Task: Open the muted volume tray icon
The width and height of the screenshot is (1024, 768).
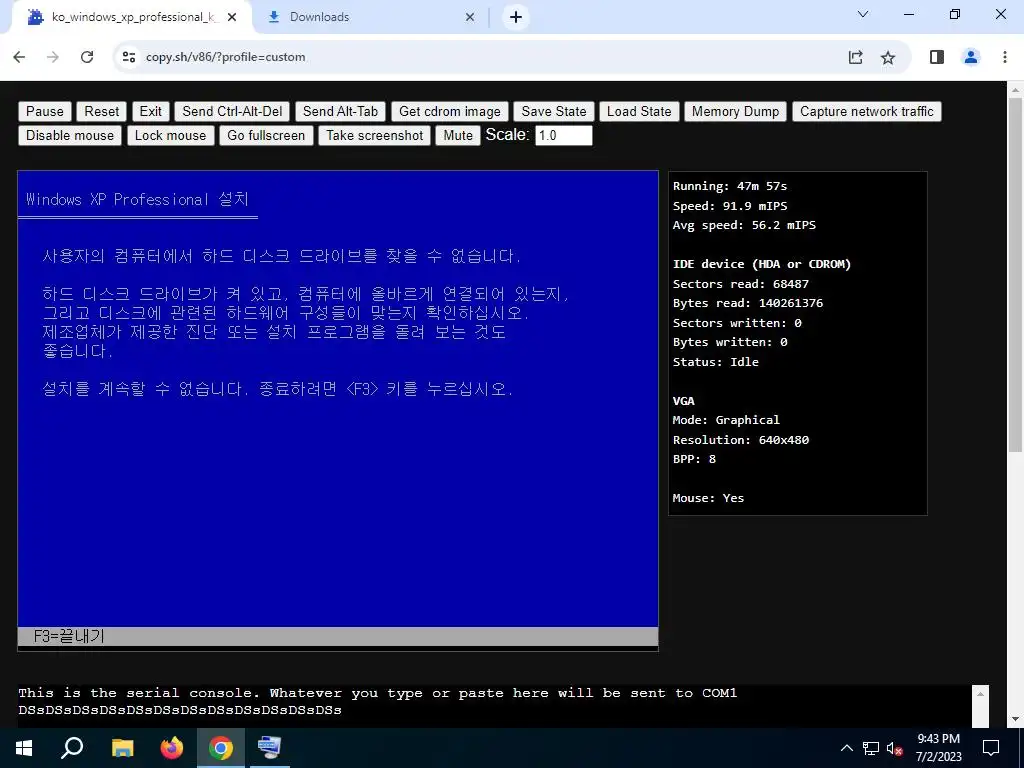Action: click(x=895, y=748)
